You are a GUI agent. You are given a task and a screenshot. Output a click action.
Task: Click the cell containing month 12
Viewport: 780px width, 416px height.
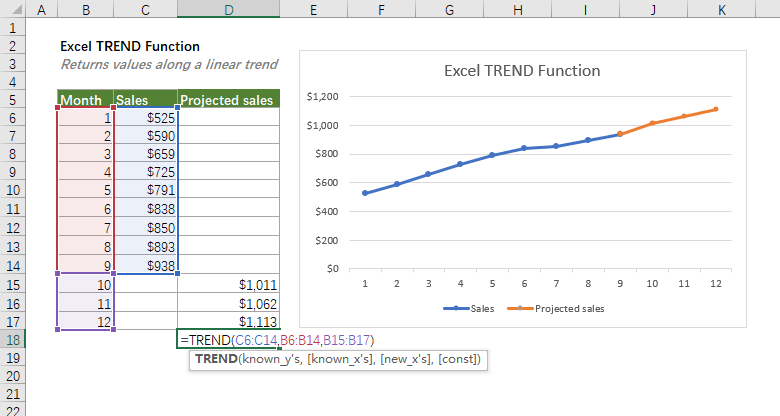[85, 322]
